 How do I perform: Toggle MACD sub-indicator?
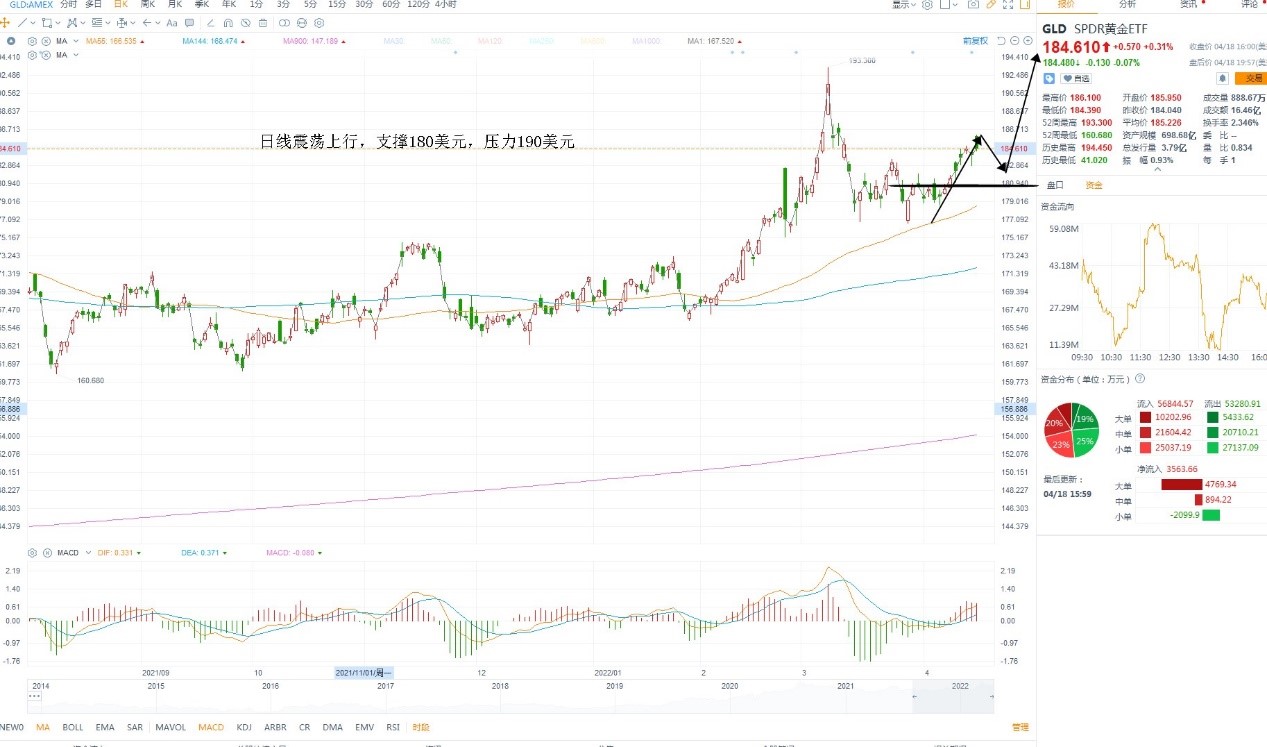coord(211,727)
